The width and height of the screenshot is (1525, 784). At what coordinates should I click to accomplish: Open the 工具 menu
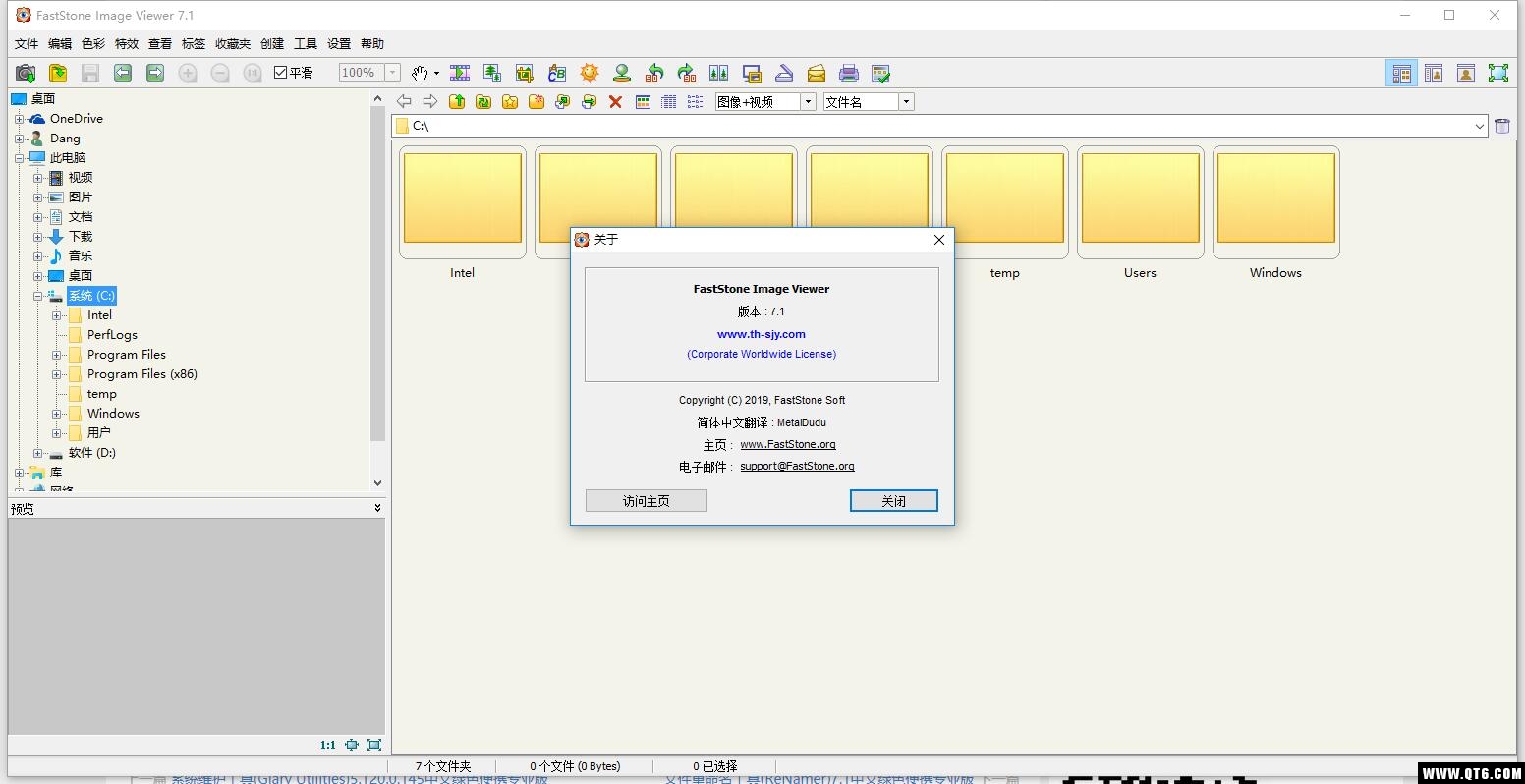[306, 43]
